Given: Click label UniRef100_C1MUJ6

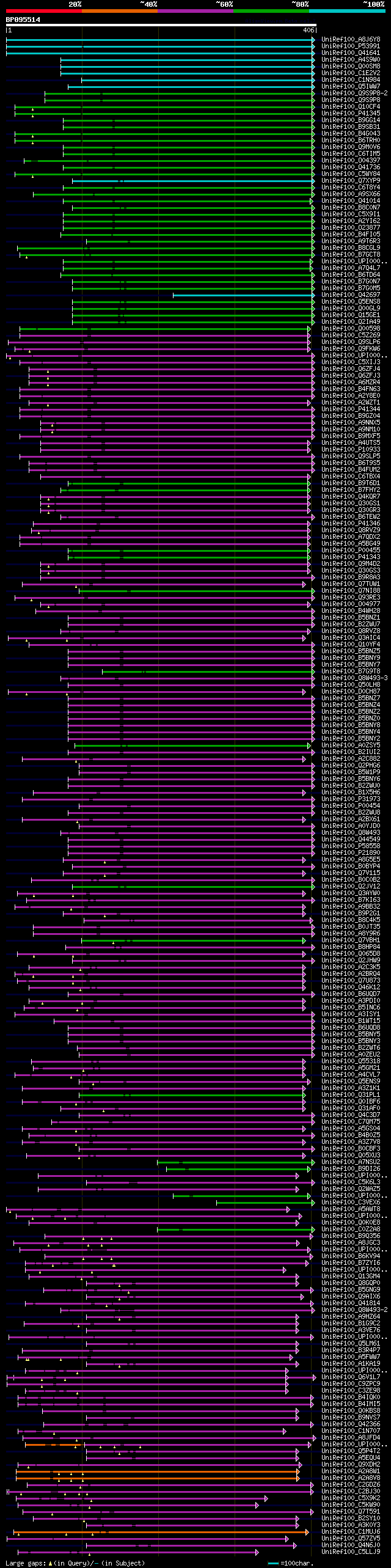Looking at the screenshot, I should [351, 1532].
